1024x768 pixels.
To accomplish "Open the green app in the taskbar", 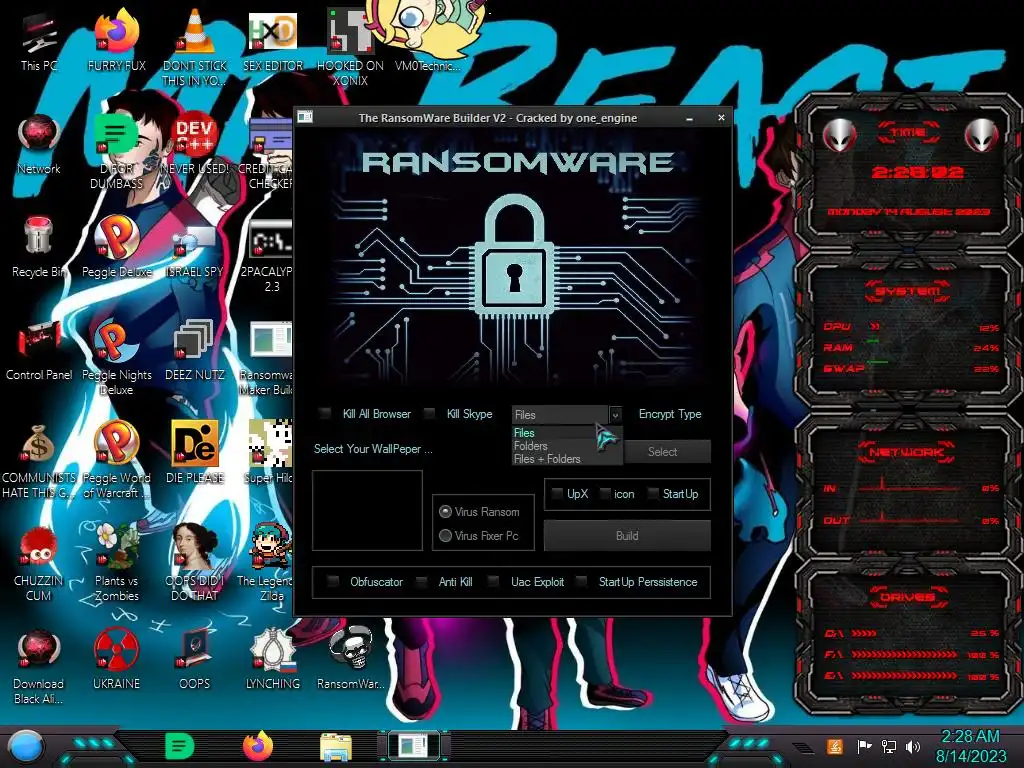I will click(179, 746).
